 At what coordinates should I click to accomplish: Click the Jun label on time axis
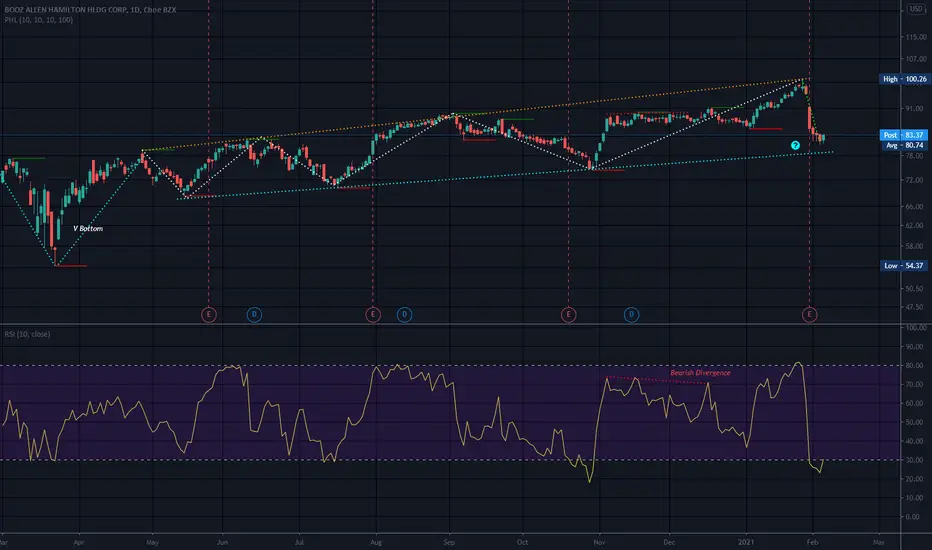click(222, 542)
